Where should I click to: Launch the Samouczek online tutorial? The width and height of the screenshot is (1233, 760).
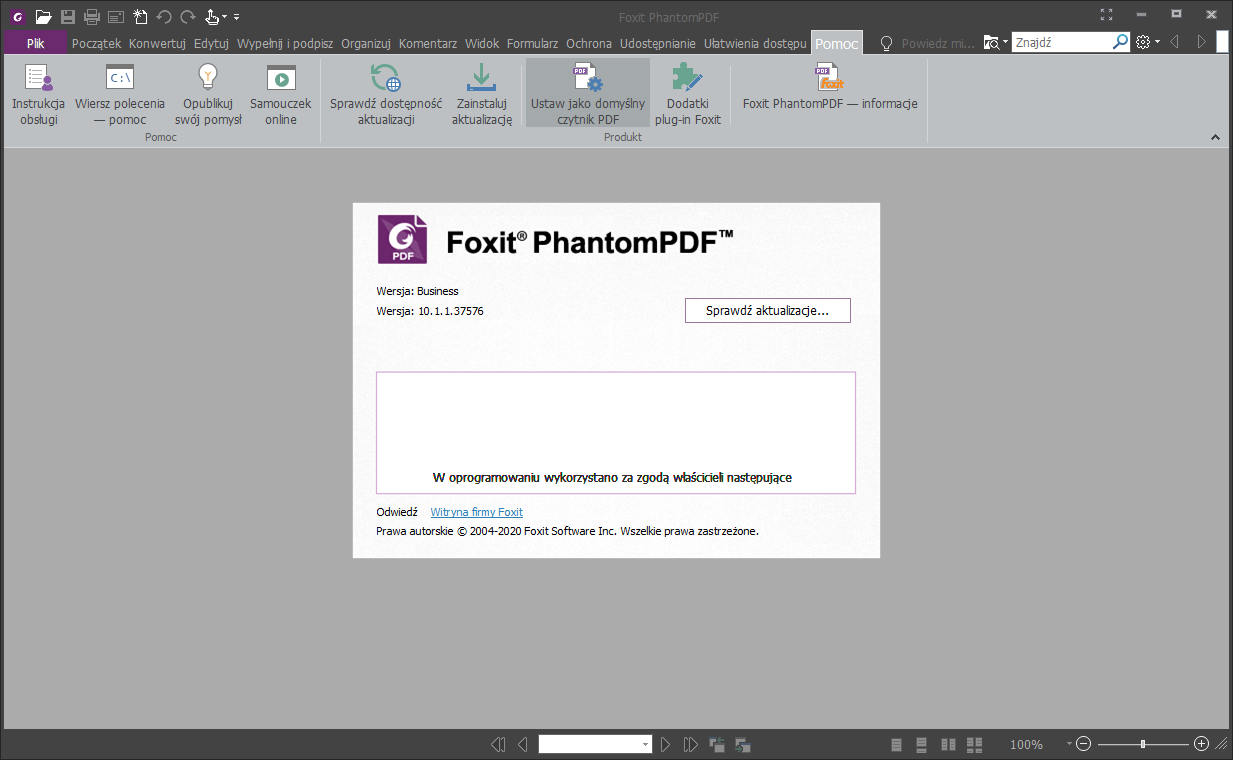(280, 94)
